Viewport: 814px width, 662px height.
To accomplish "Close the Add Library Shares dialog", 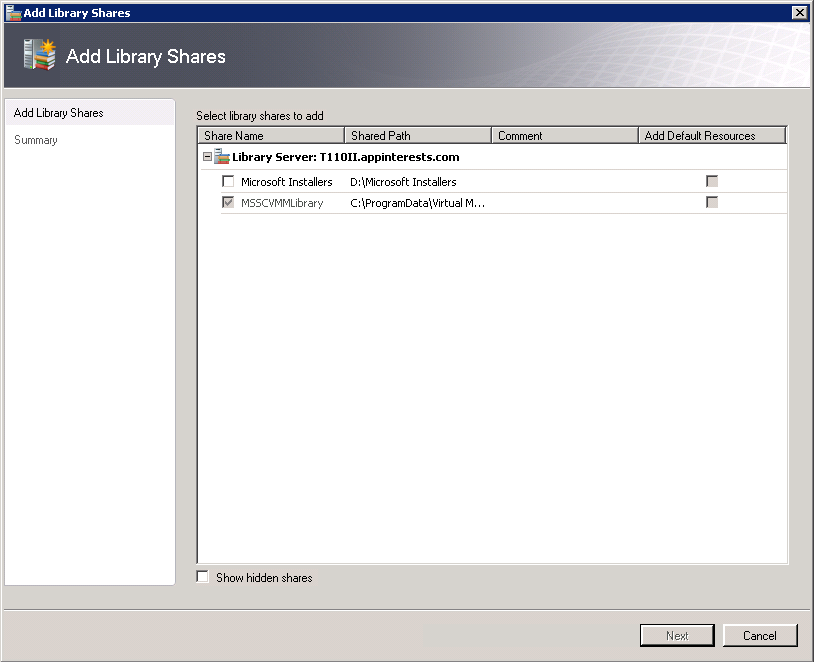I will coord(799,13).
